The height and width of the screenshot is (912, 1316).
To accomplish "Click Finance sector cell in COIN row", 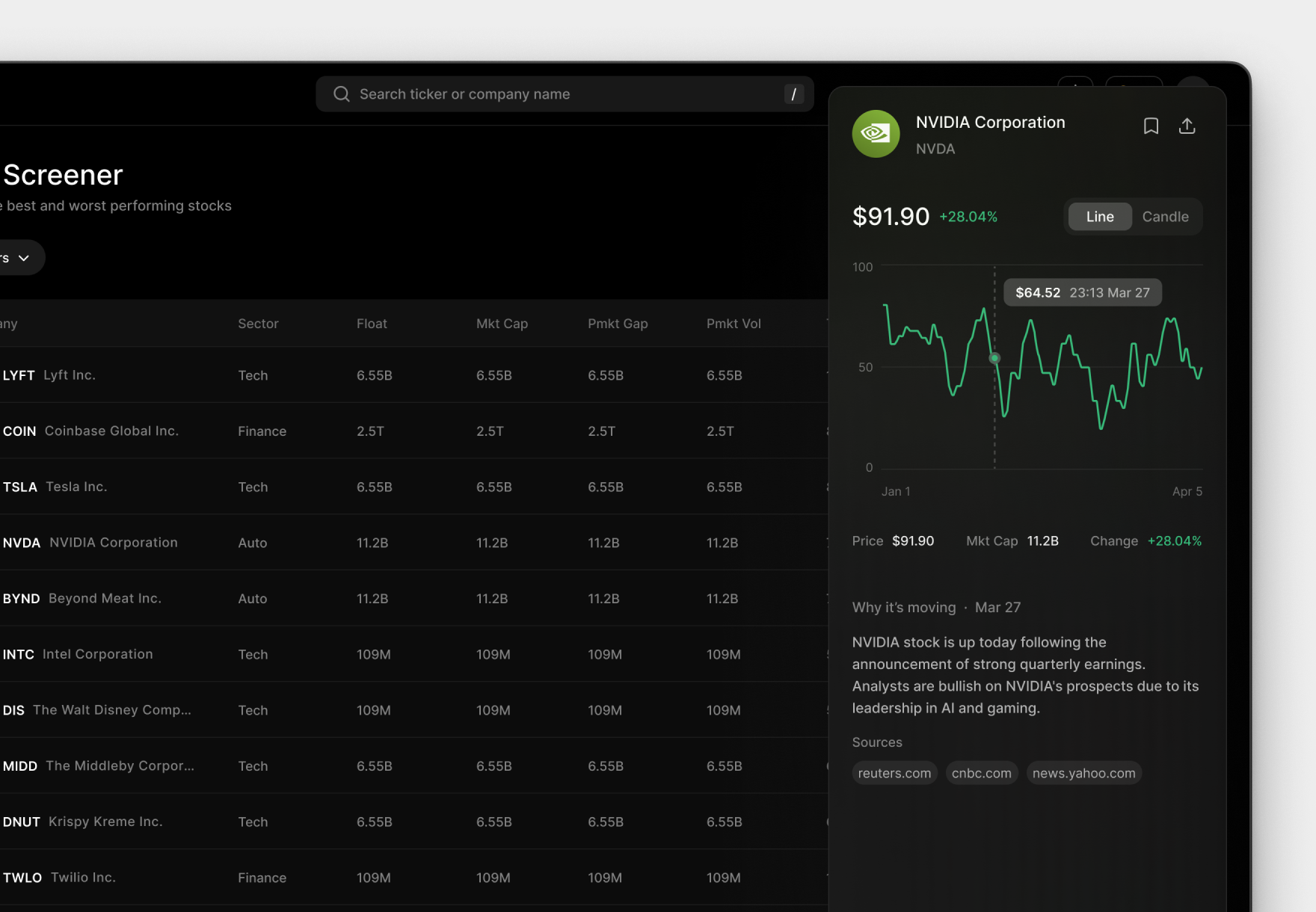I will pyautogui.click(x=262, y=431).
